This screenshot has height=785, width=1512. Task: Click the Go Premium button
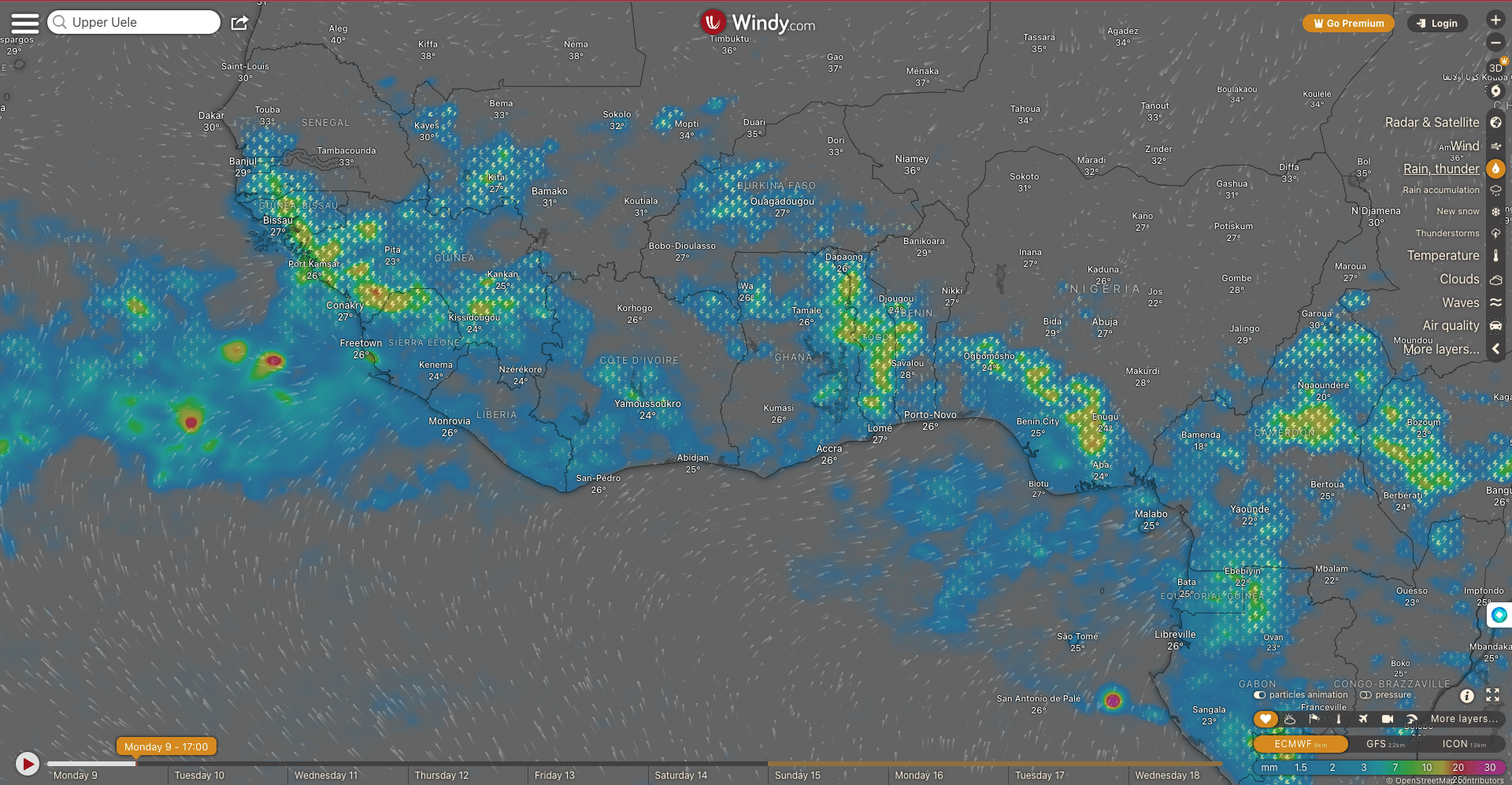(x=1348, y=24)
